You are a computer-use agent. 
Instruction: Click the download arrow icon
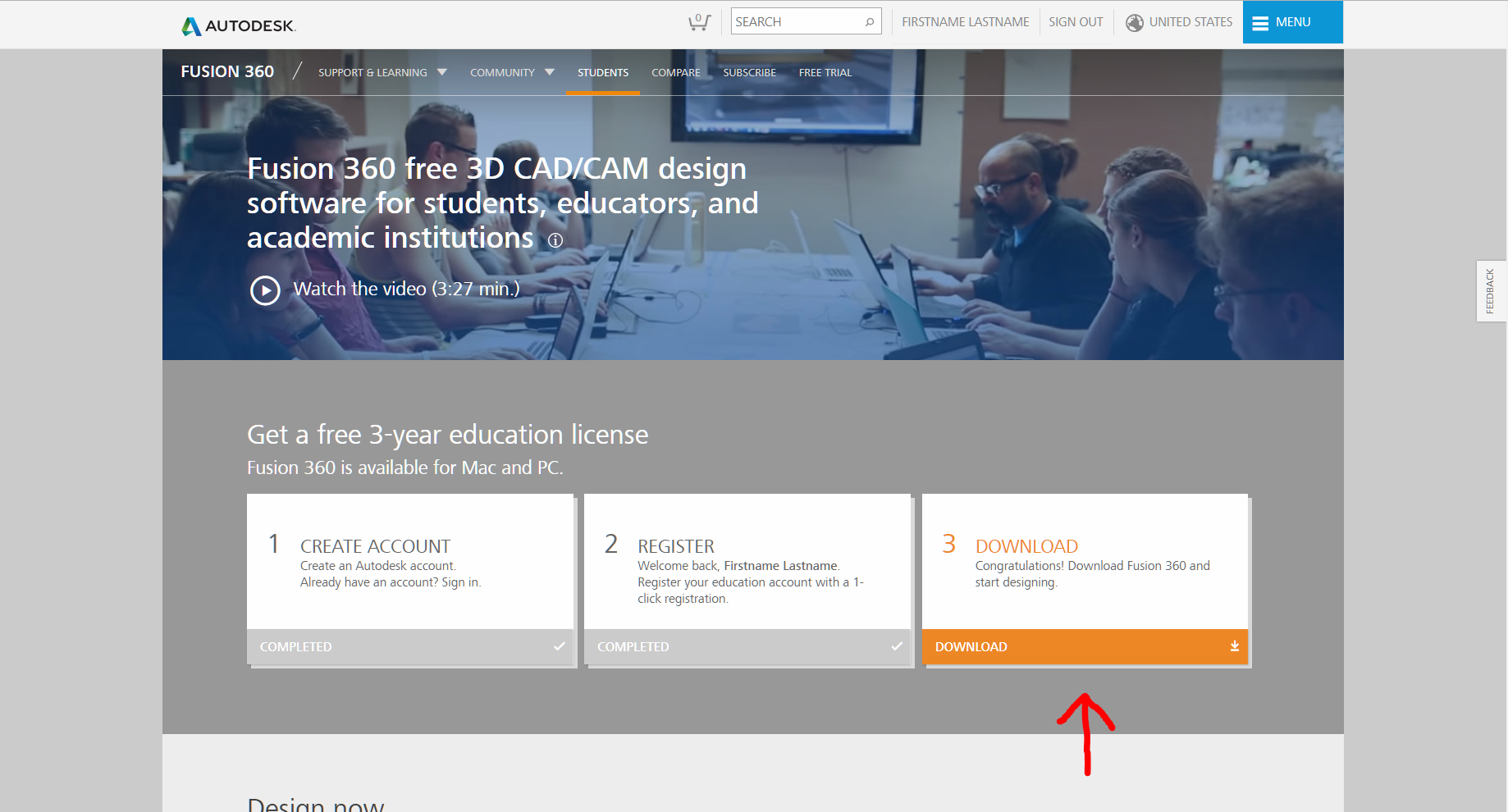[x=1234, y=646]
